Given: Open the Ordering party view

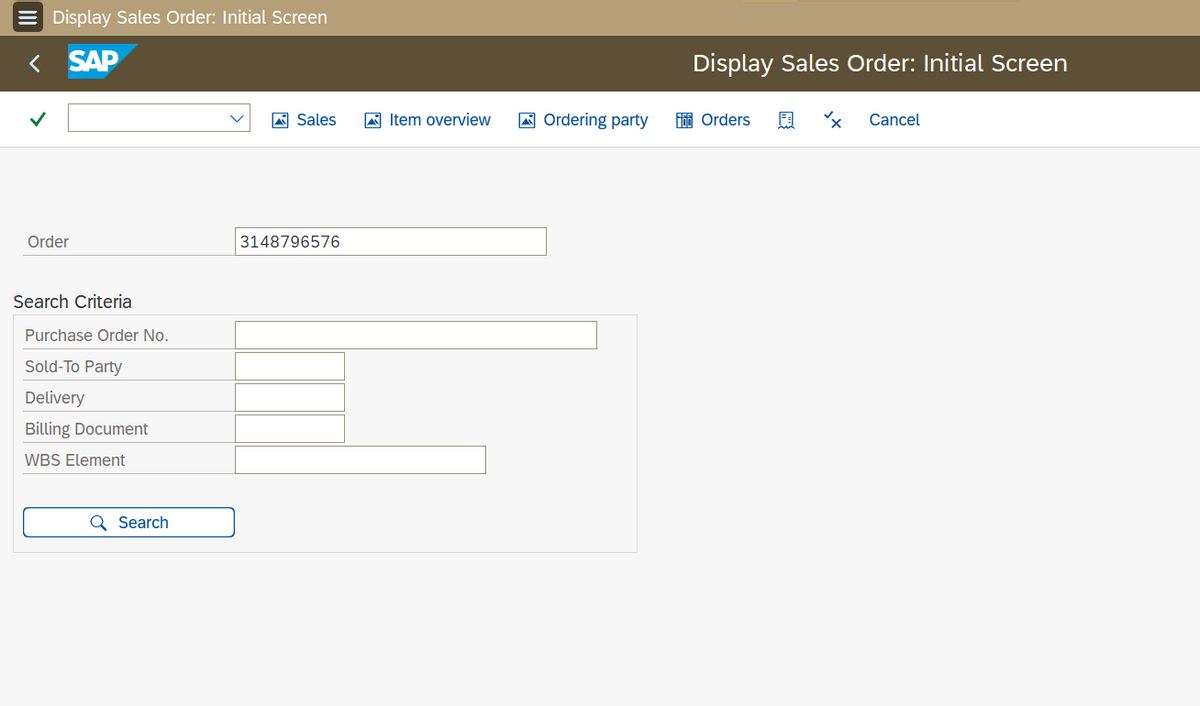Looking at the screenshot, I should point(583,120).
